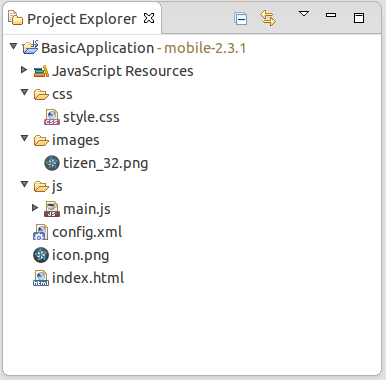Click the mobile-2.3.1 platform label
Viewport: 386px width, 380px height.
(x=205, y=48)
